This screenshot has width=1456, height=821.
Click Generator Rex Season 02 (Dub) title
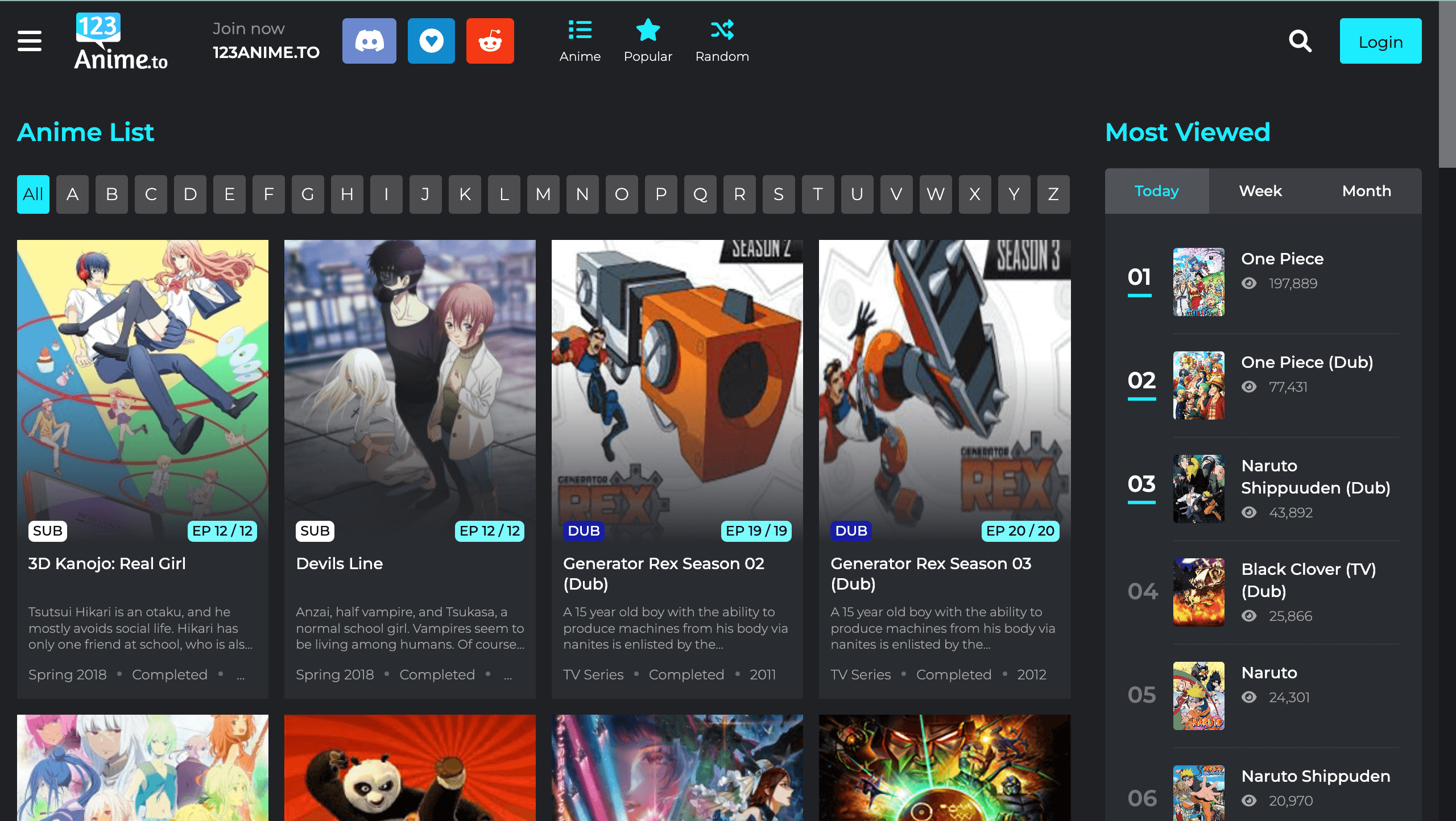[x=664, y=574]
